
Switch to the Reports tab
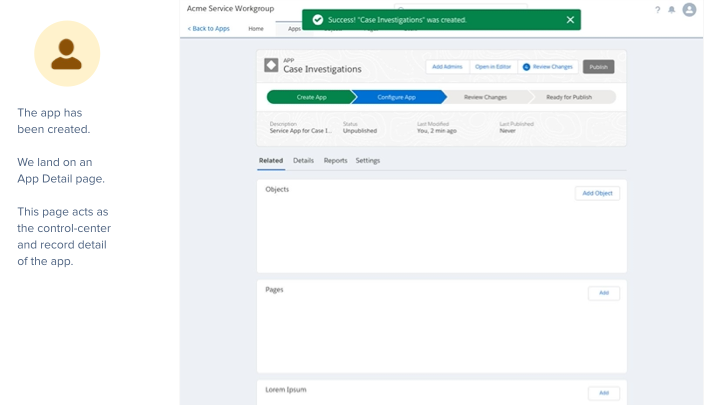[x=335, y=161]
